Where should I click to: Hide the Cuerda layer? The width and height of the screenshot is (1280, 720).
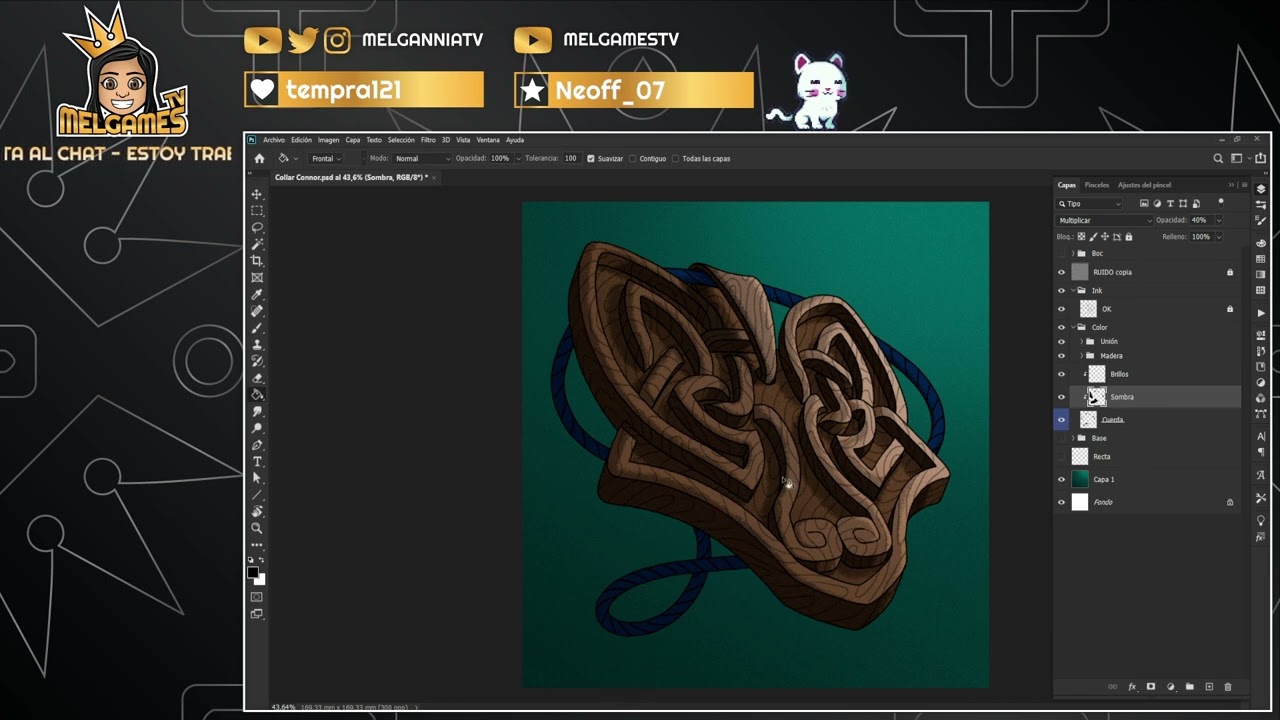[1061, 420]
